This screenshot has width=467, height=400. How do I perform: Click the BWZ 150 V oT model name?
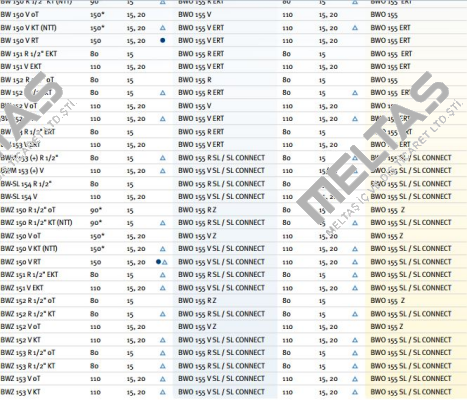coord(21,236)
